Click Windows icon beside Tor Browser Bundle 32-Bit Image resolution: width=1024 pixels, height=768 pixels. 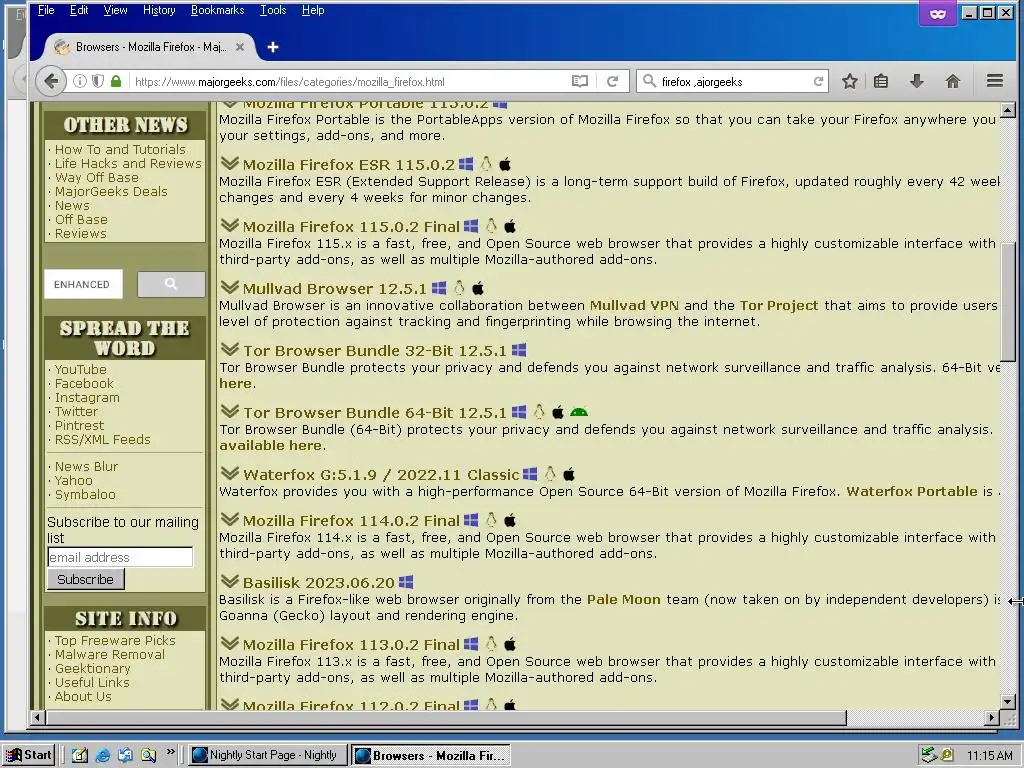pyautogui.click(x=519, y=350)
